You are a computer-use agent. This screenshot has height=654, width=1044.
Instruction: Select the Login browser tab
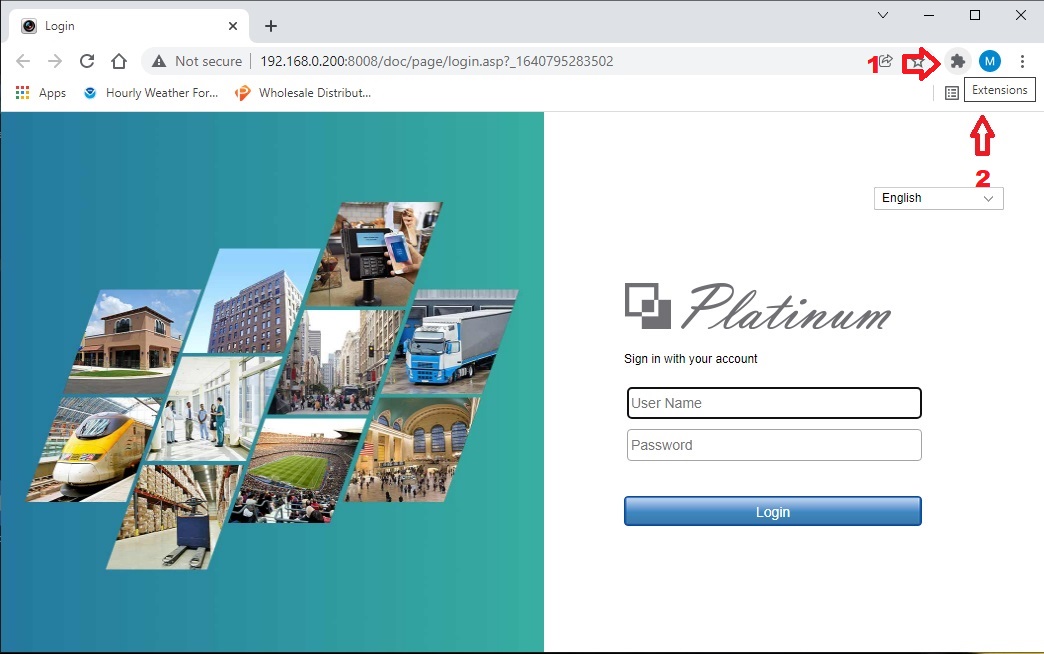tap(120, 26)
